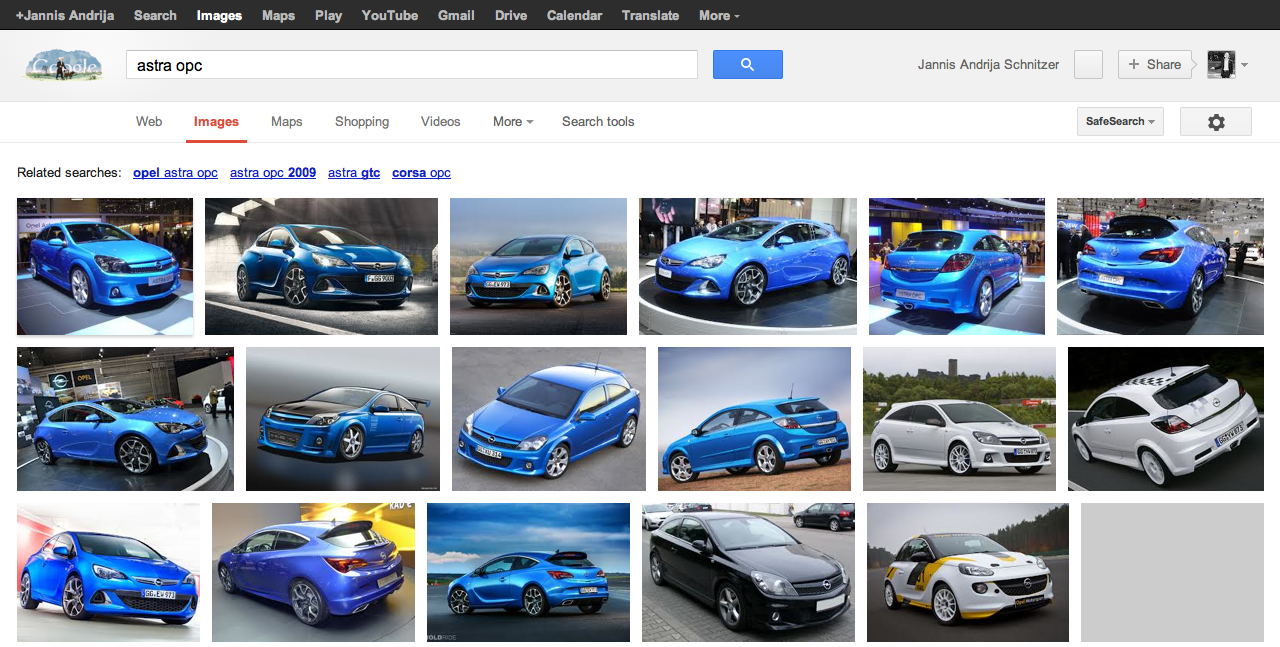Open second-row top-down front view blue Astra thumbnail

(549, 419)
